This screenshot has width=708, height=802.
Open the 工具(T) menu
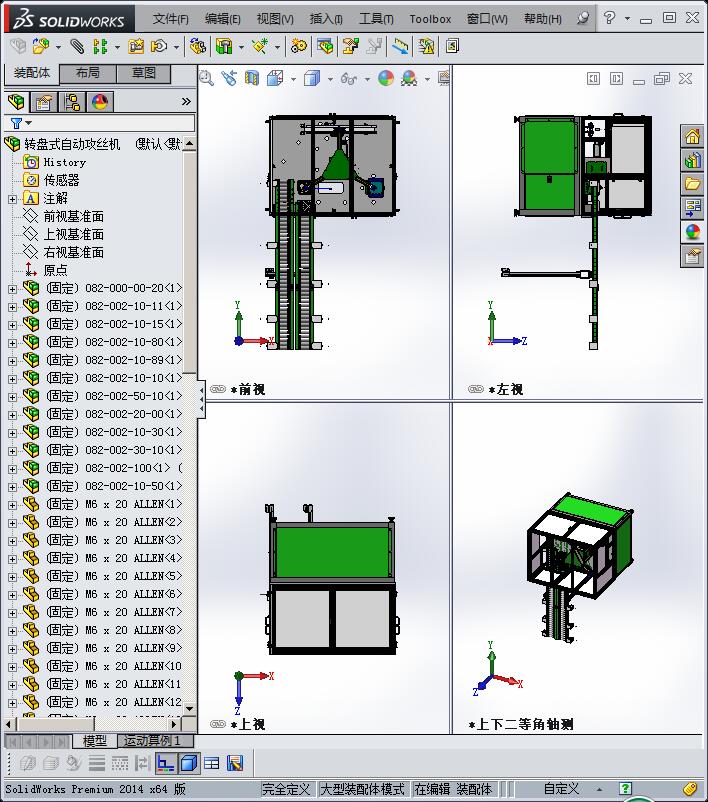(x=376, y=19)
